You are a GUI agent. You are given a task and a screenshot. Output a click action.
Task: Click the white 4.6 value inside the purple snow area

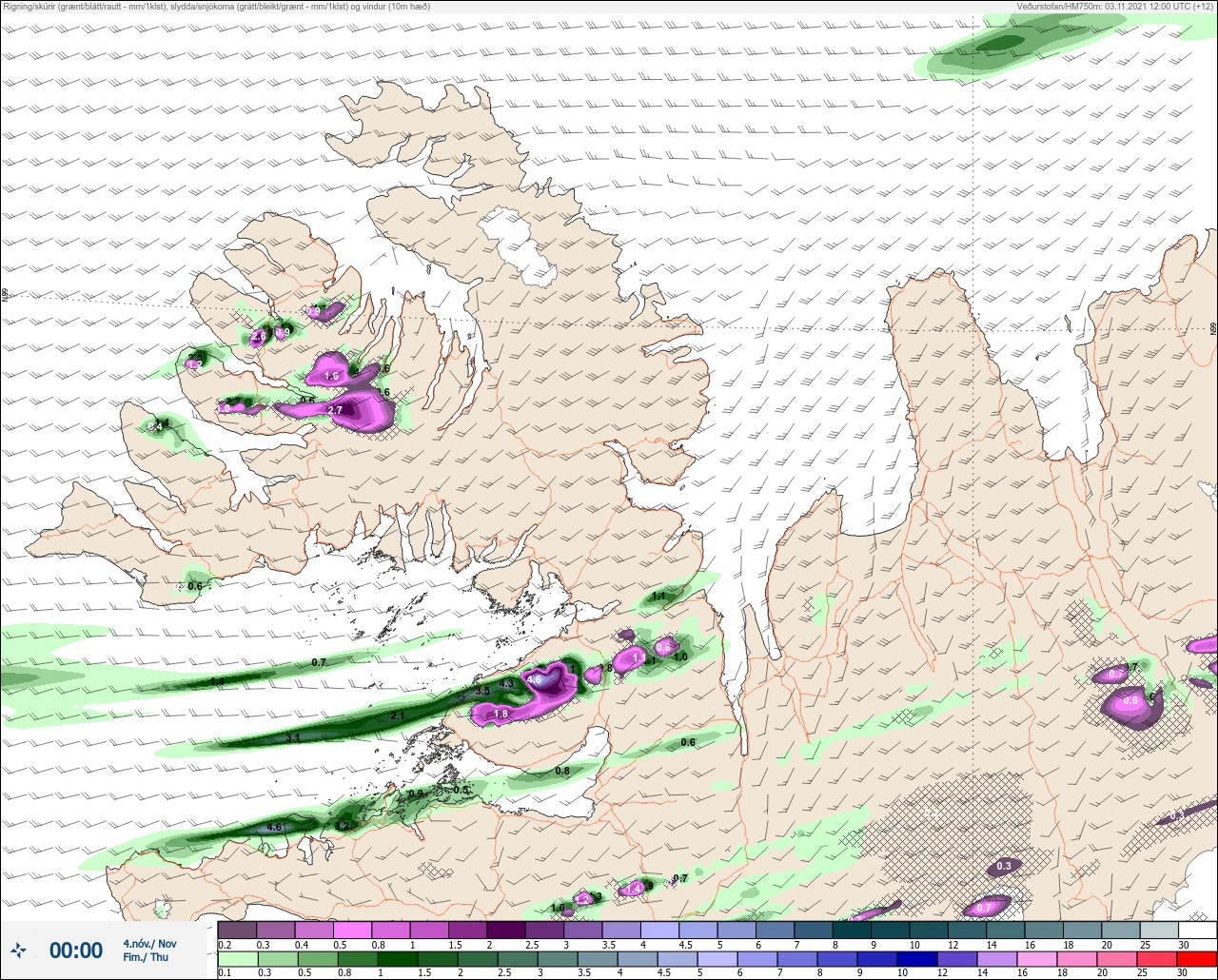[x=535, y=679]
